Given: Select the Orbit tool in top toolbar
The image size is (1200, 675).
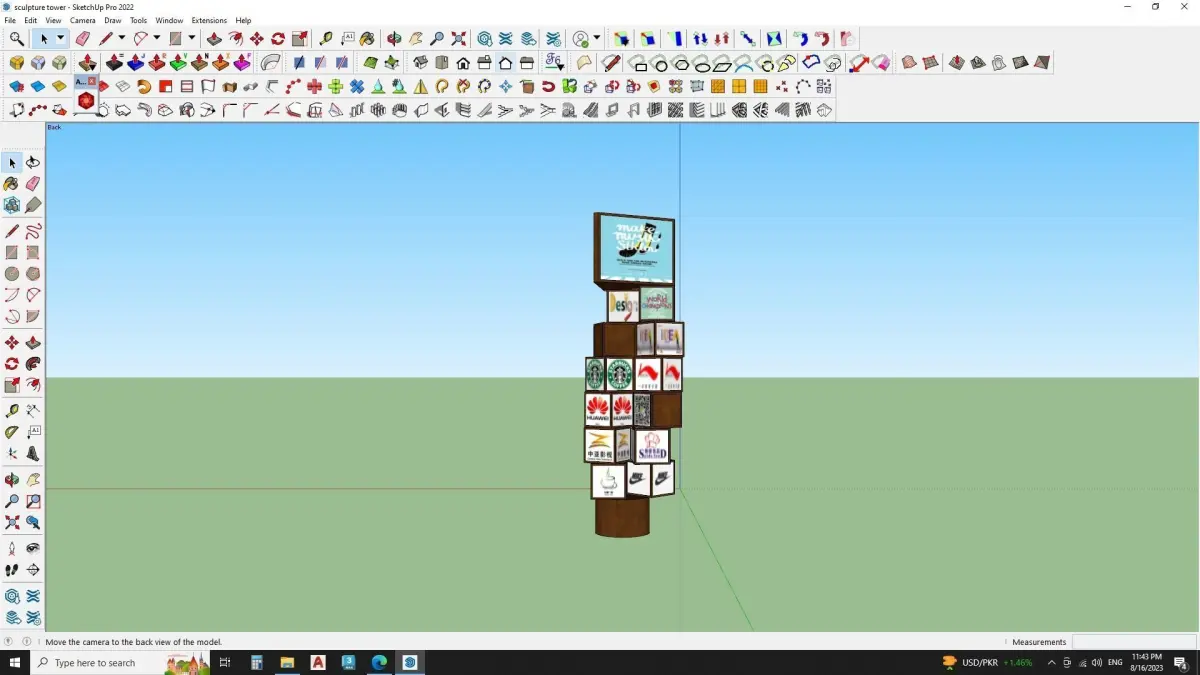Looking at the screenshot, I should (x=394, y=39).
